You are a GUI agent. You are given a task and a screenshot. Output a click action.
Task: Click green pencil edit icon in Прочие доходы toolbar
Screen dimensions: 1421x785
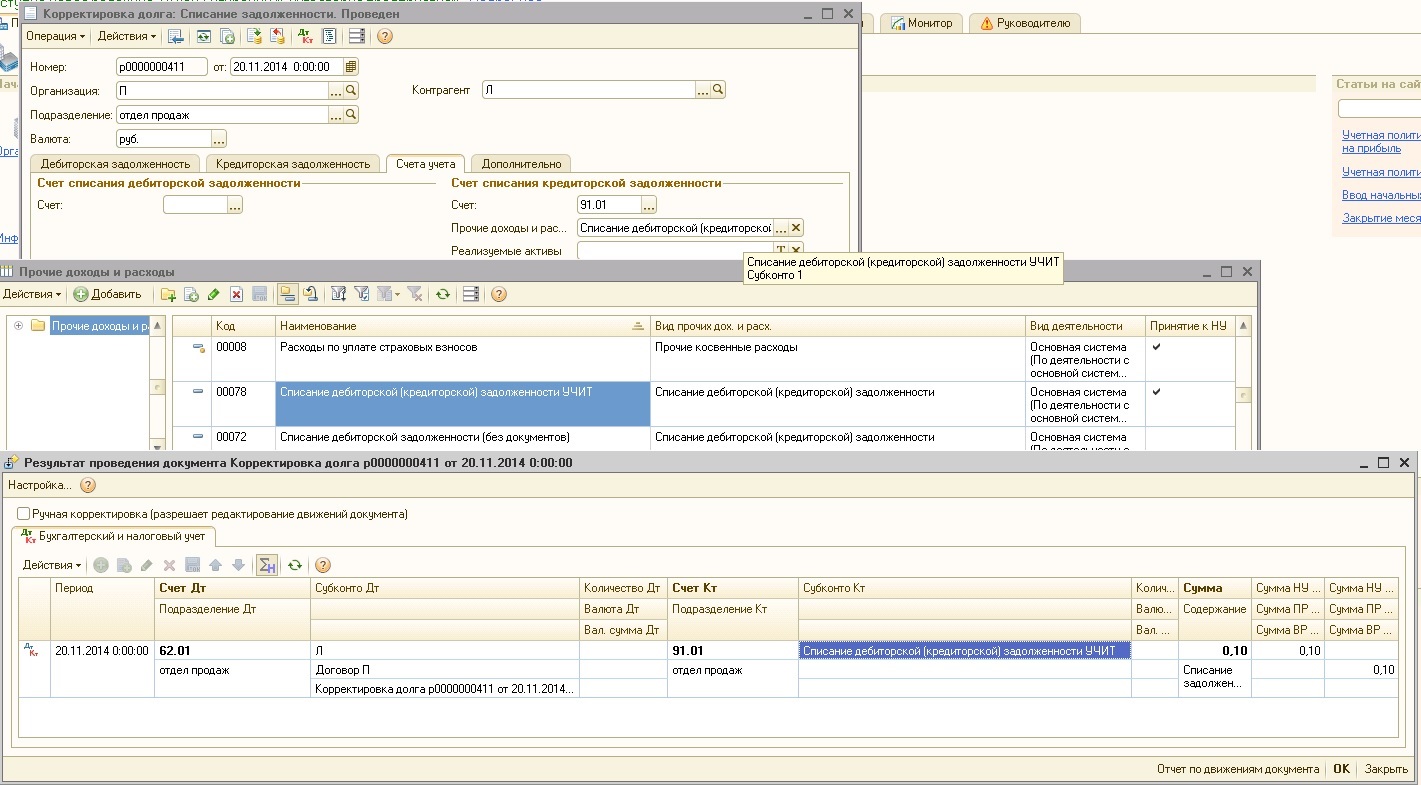(214, 294)
